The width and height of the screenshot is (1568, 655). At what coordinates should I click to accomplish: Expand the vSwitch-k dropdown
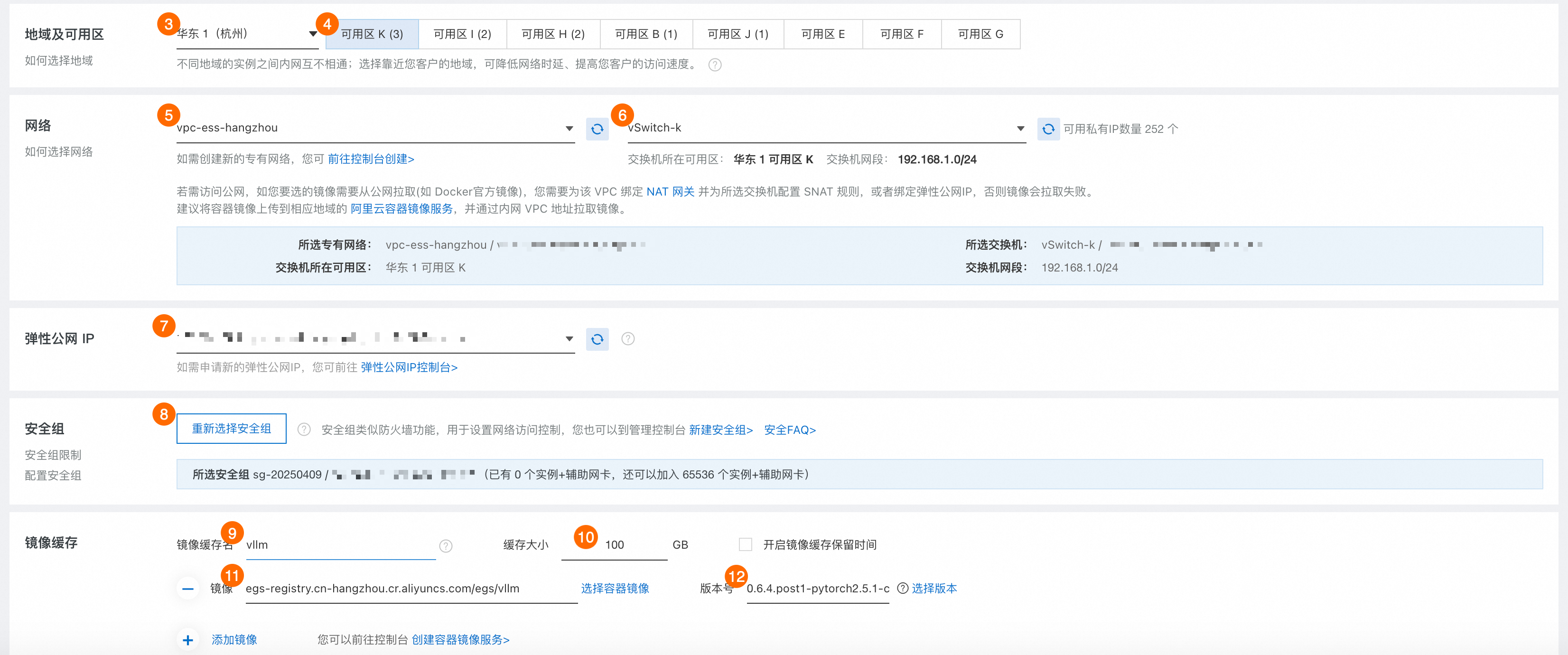[x=827, y=129]
